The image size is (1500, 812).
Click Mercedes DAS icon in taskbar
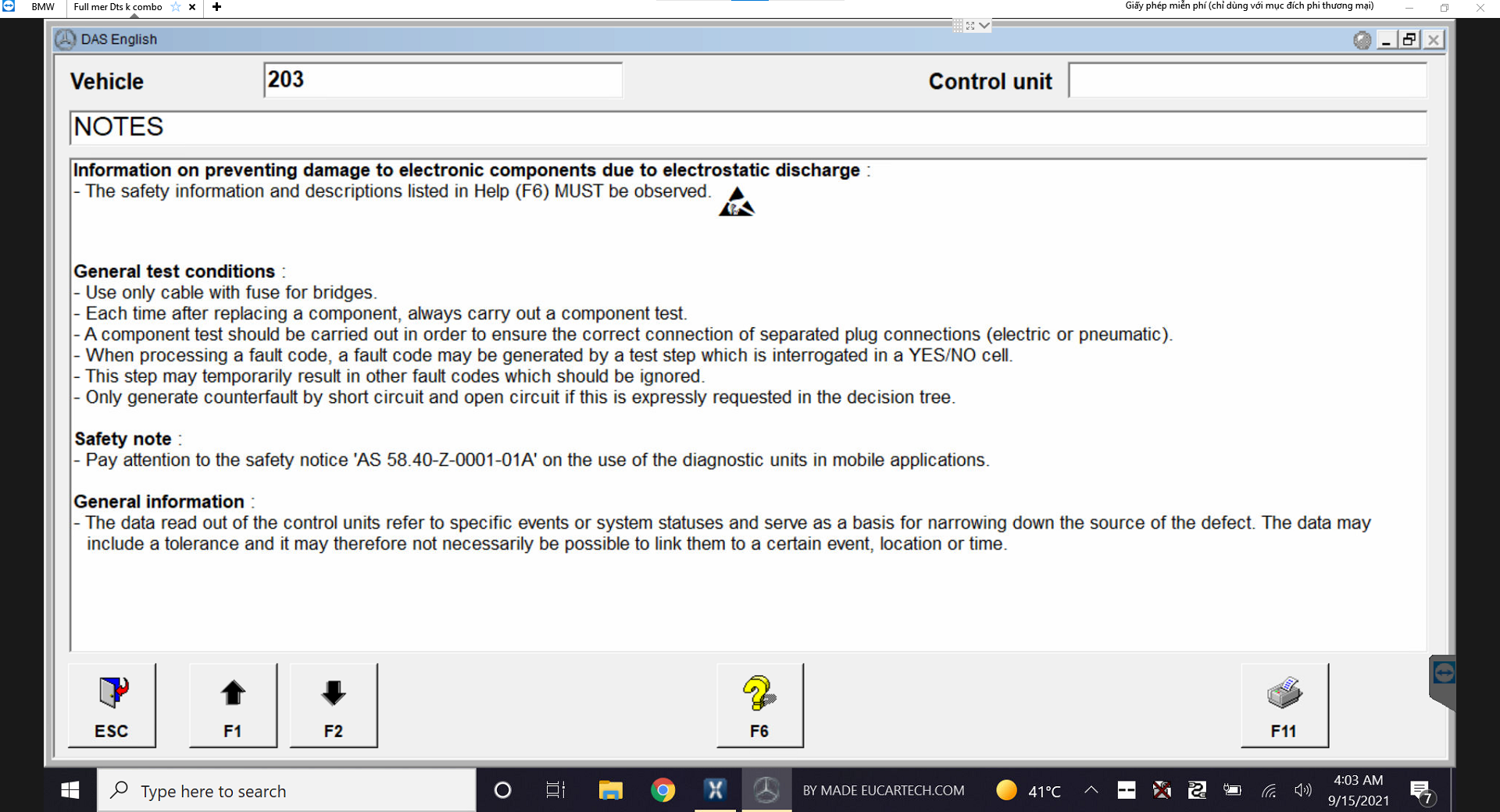point(766,790)
